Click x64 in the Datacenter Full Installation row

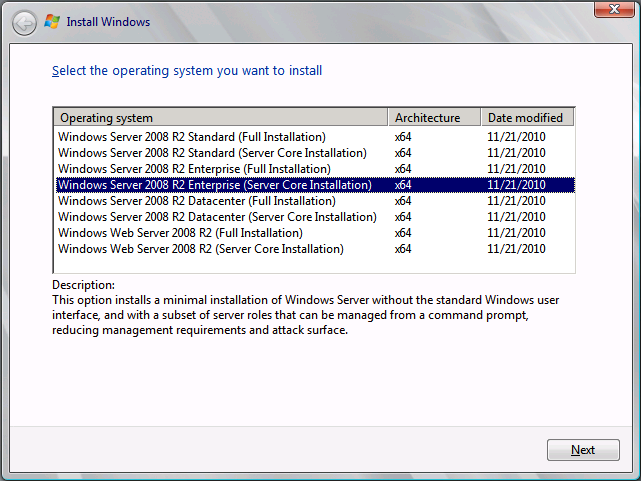(x=403, y=201)
